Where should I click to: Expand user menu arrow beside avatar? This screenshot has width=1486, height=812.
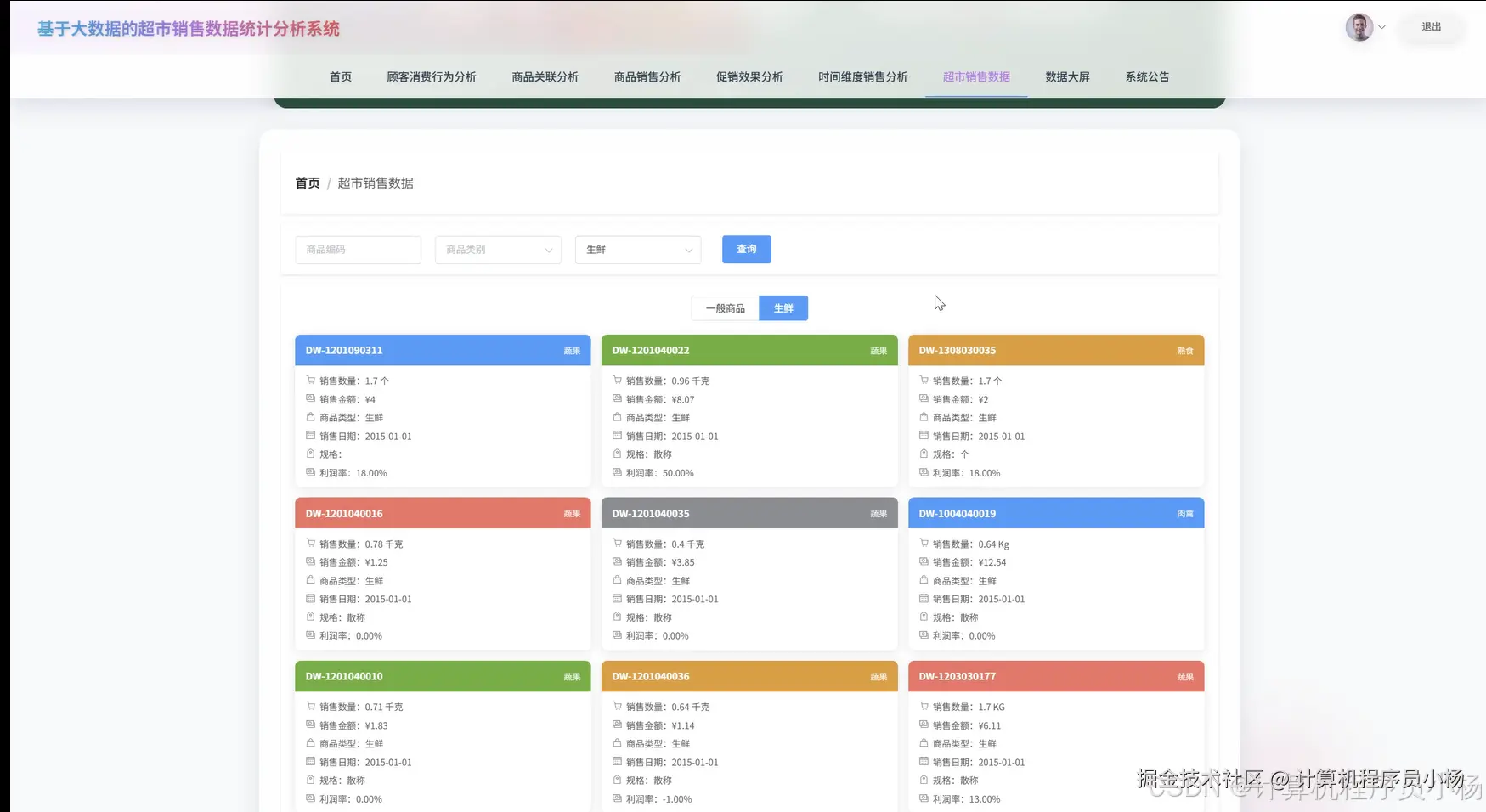(x=1381, y=27)
